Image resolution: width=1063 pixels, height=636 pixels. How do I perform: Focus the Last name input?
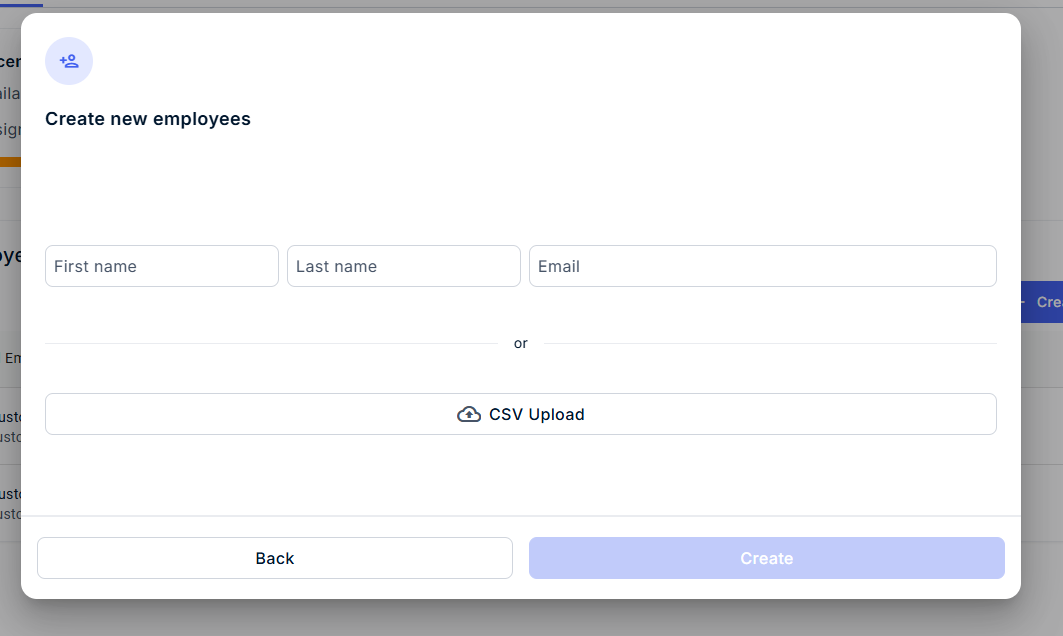[404, 266]
